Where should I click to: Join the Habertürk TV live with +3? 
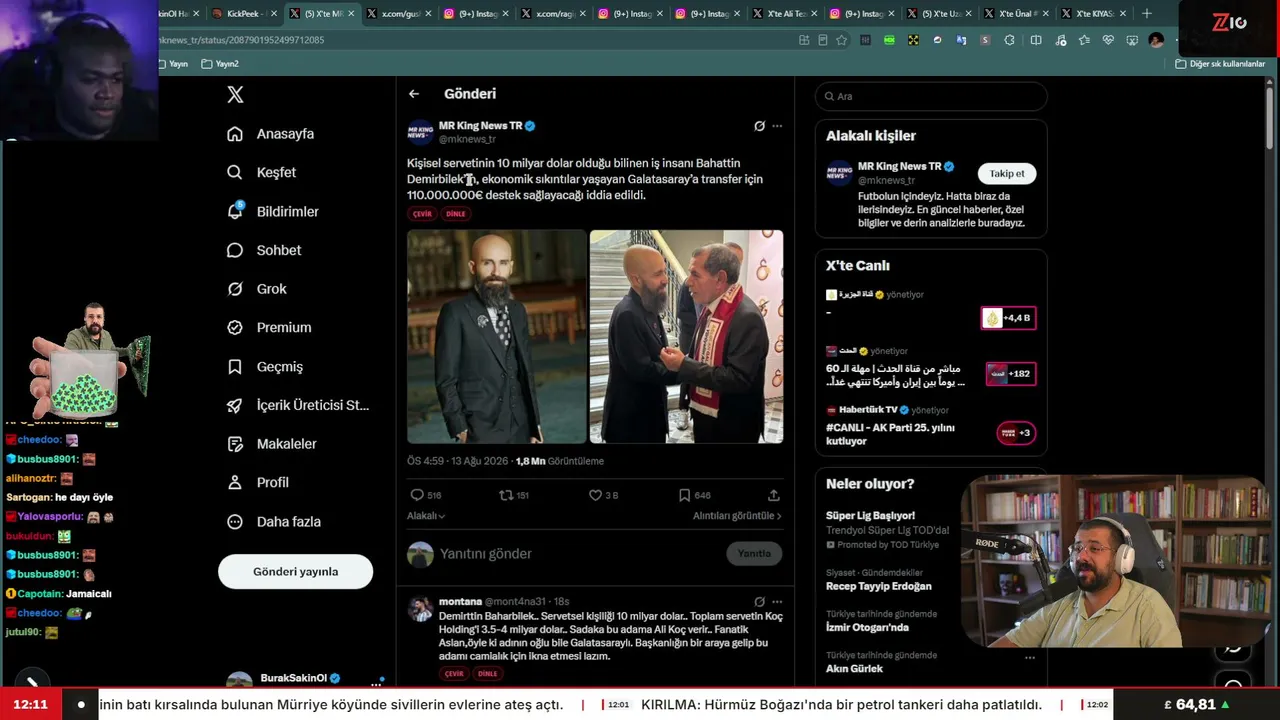tap(1016, 433)
